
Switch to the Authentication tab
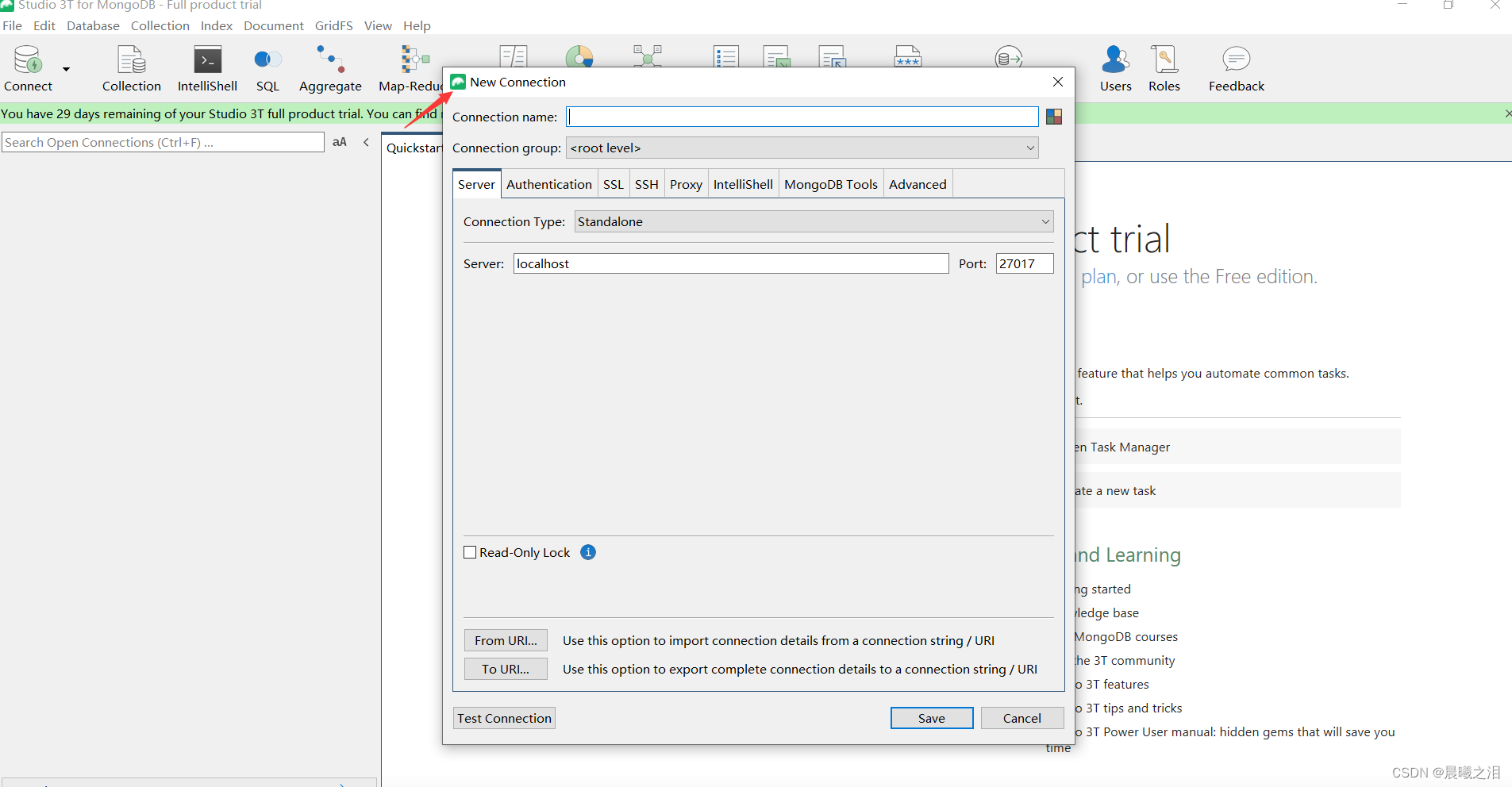[549, 183]
